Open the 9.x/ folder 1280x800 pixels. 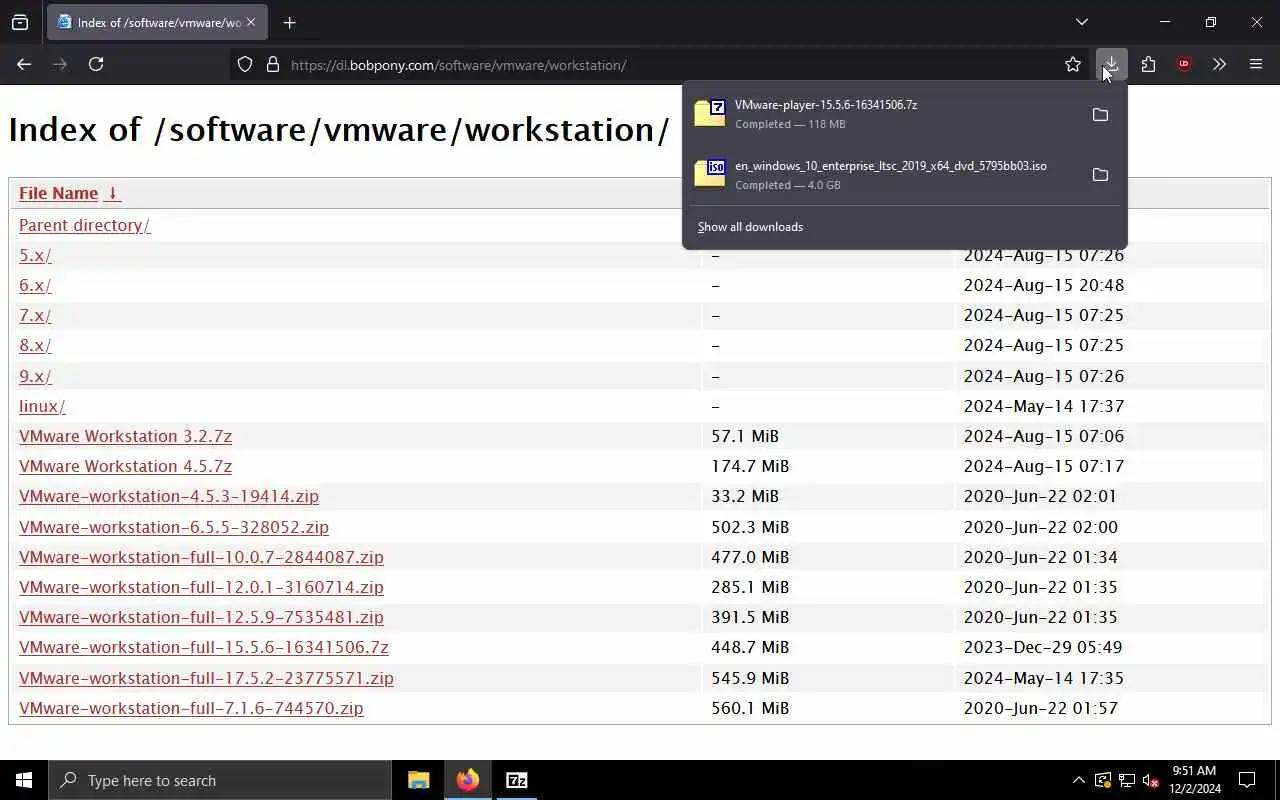35,376
